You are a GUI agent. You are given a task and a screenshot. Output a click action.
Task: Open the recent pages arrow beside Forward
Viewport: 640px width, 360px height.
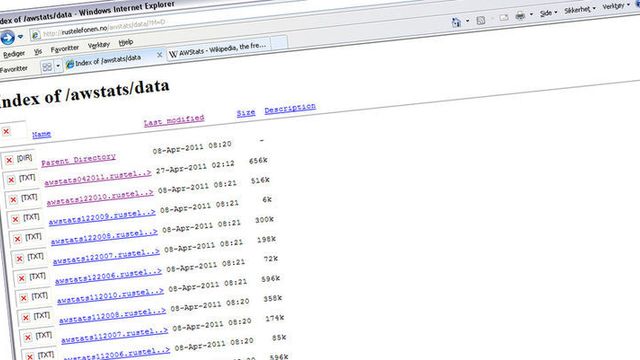(20, 37)
